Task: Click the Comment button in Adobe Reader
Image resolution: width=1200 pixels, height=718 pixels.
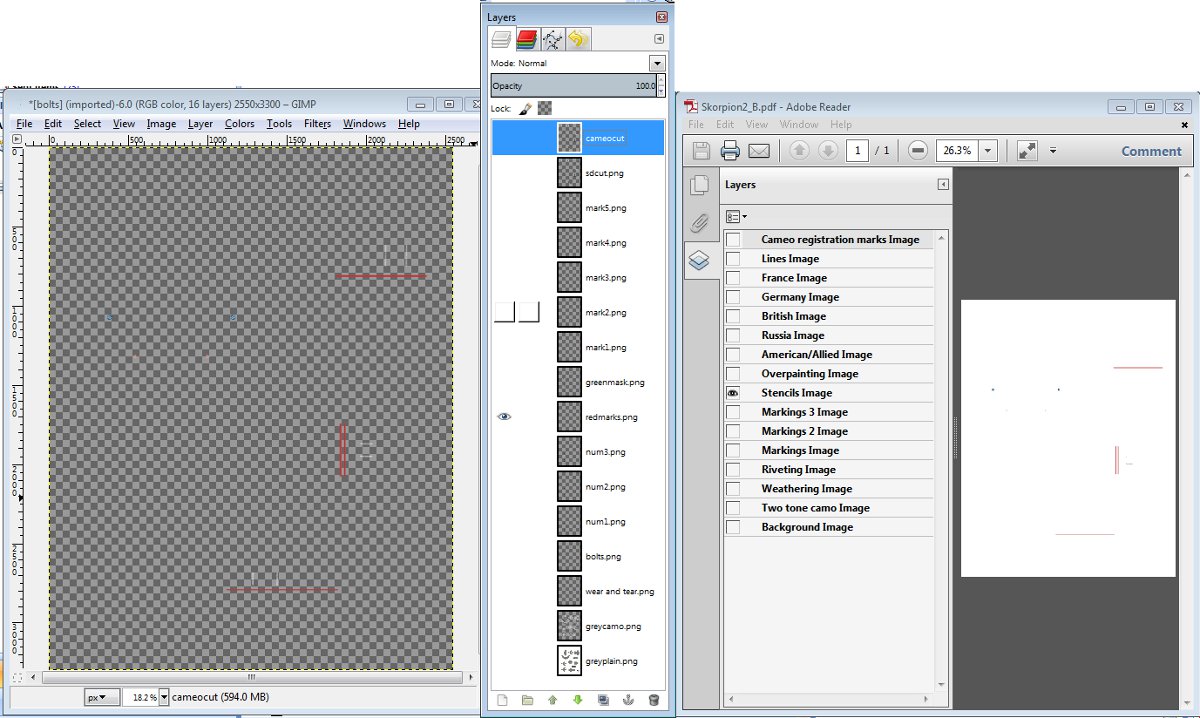Action: (x=1151, y=151)
